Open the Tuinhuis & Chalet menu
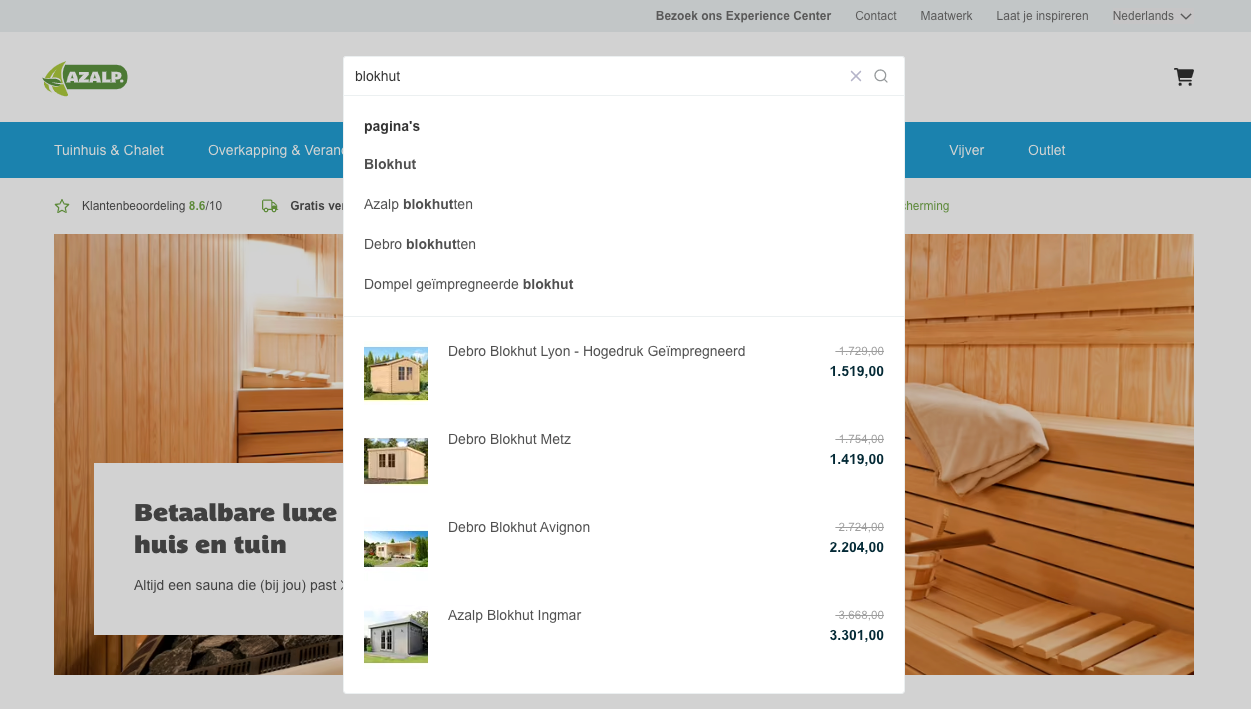The width and height of the screenshot is (1251, 709). [109, 150]
